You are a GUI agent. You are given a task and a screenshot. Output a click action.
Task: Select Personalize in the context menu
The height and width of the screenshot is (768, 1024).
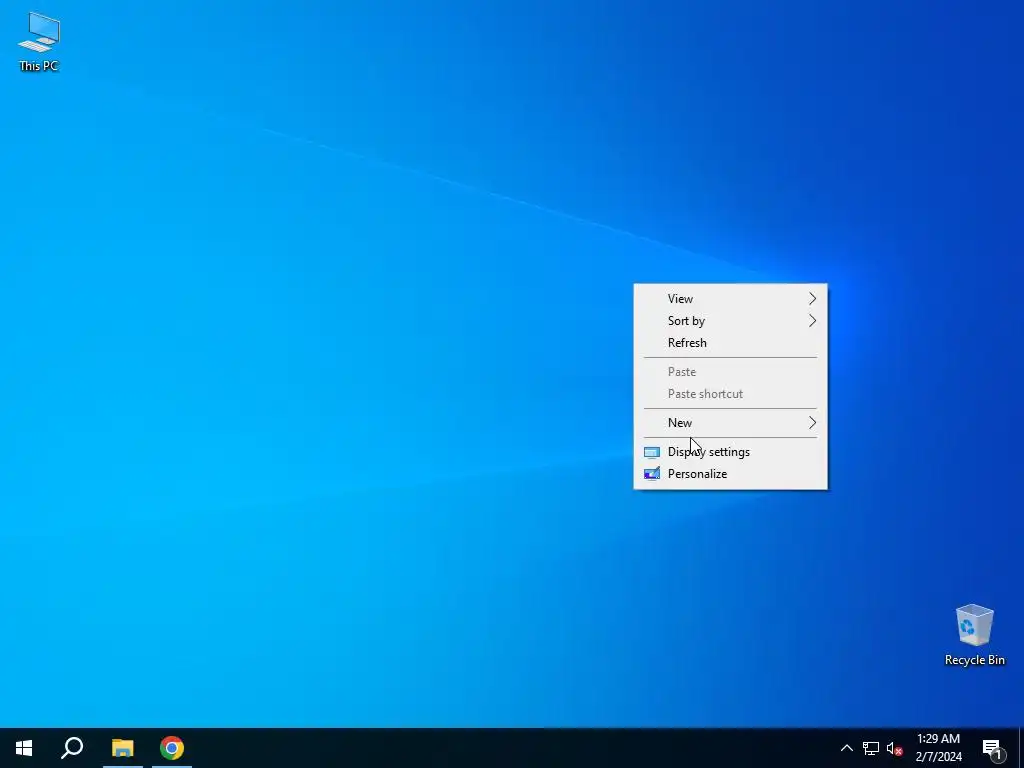tap(730, 474)
